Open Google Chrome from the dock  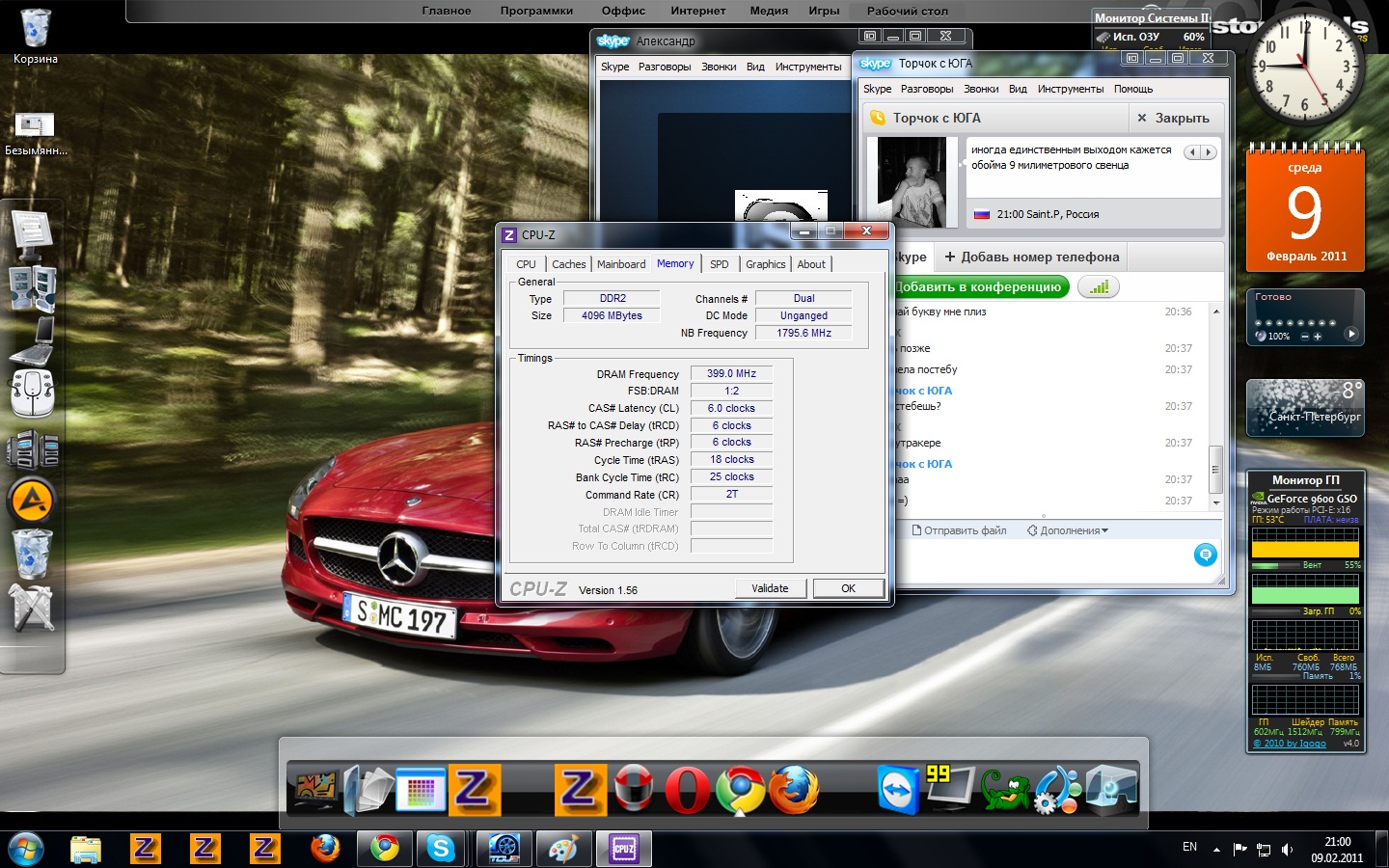[x=740, y=790]
